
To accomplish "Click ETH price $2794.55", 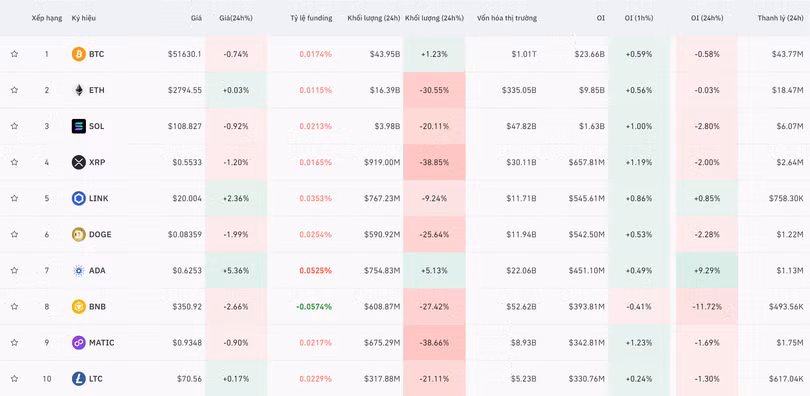I will tap(185, 90).
